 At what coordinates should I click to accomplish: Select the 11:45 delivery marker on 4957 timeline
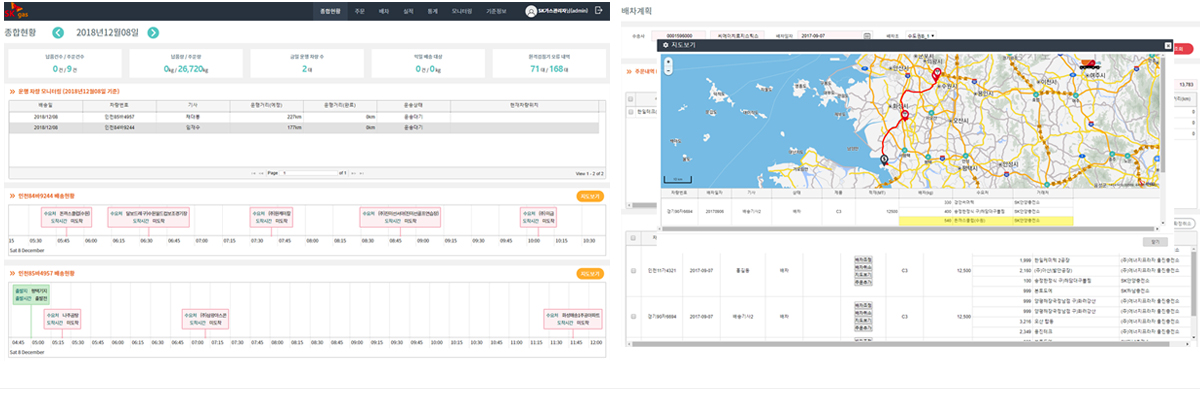pyautogui.click(x=573, y=318)
